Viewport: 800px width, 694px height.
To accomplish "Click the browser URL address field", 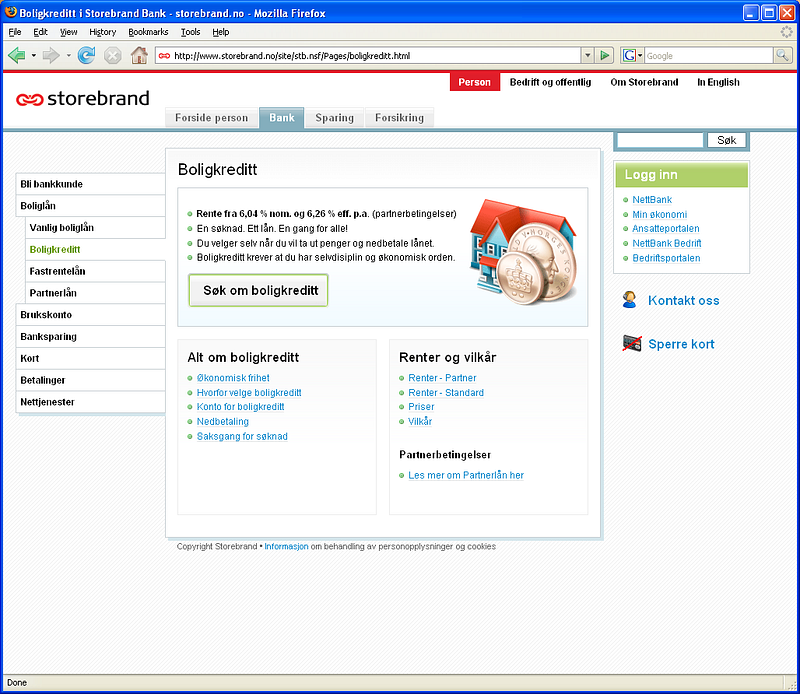I will (x=376, y=56).
